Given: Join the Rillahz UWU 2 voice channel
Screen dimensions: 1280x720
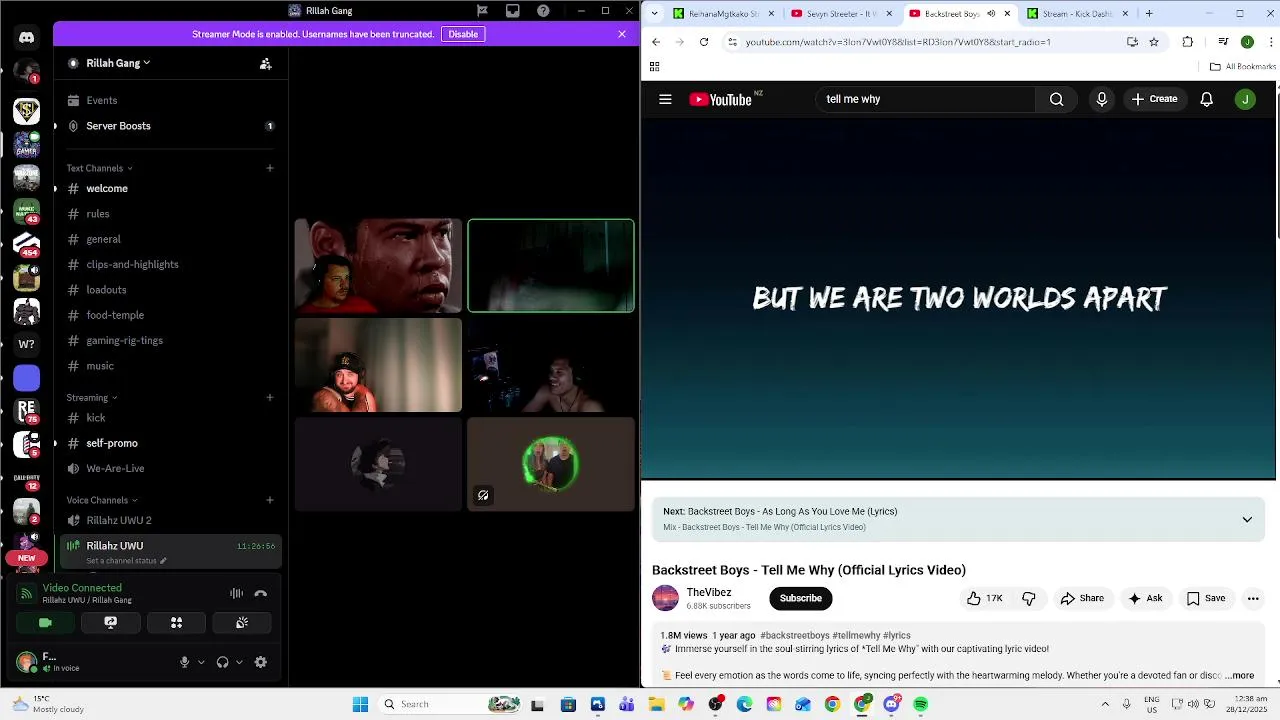Looking at the screenshot, I should click(x=170, y=520).
